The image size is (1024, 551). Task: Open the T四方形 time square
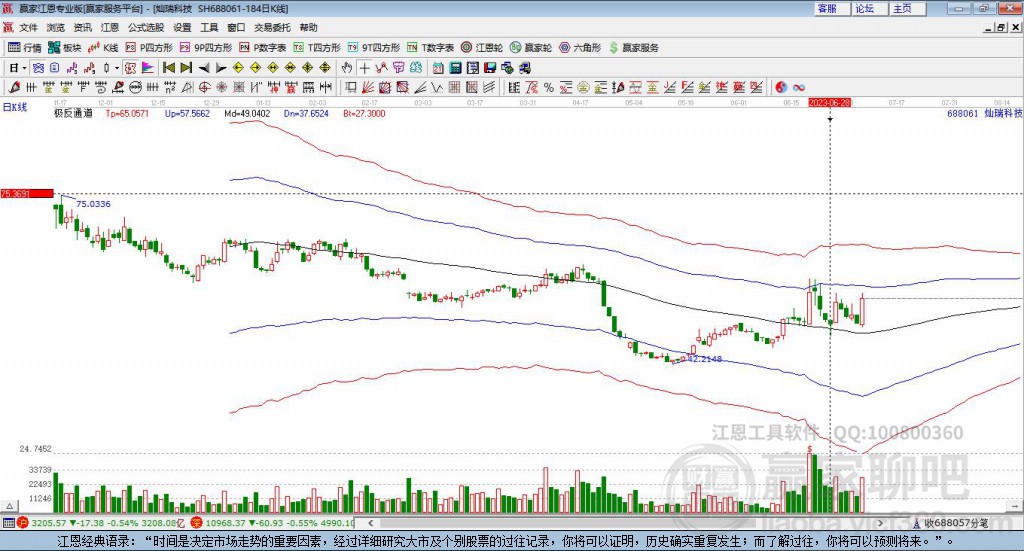point(317,48)
